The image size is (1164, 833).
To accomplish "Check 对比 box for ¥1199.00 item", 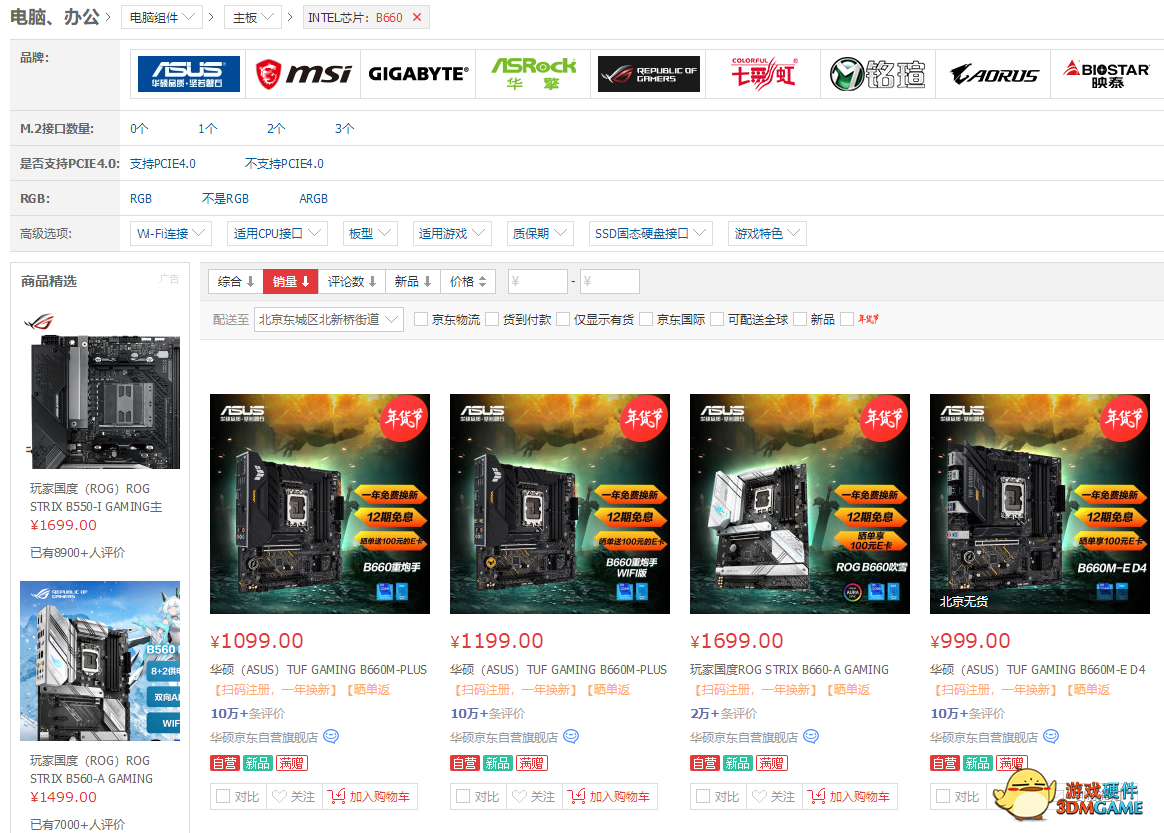I will (x=462, y=796).
